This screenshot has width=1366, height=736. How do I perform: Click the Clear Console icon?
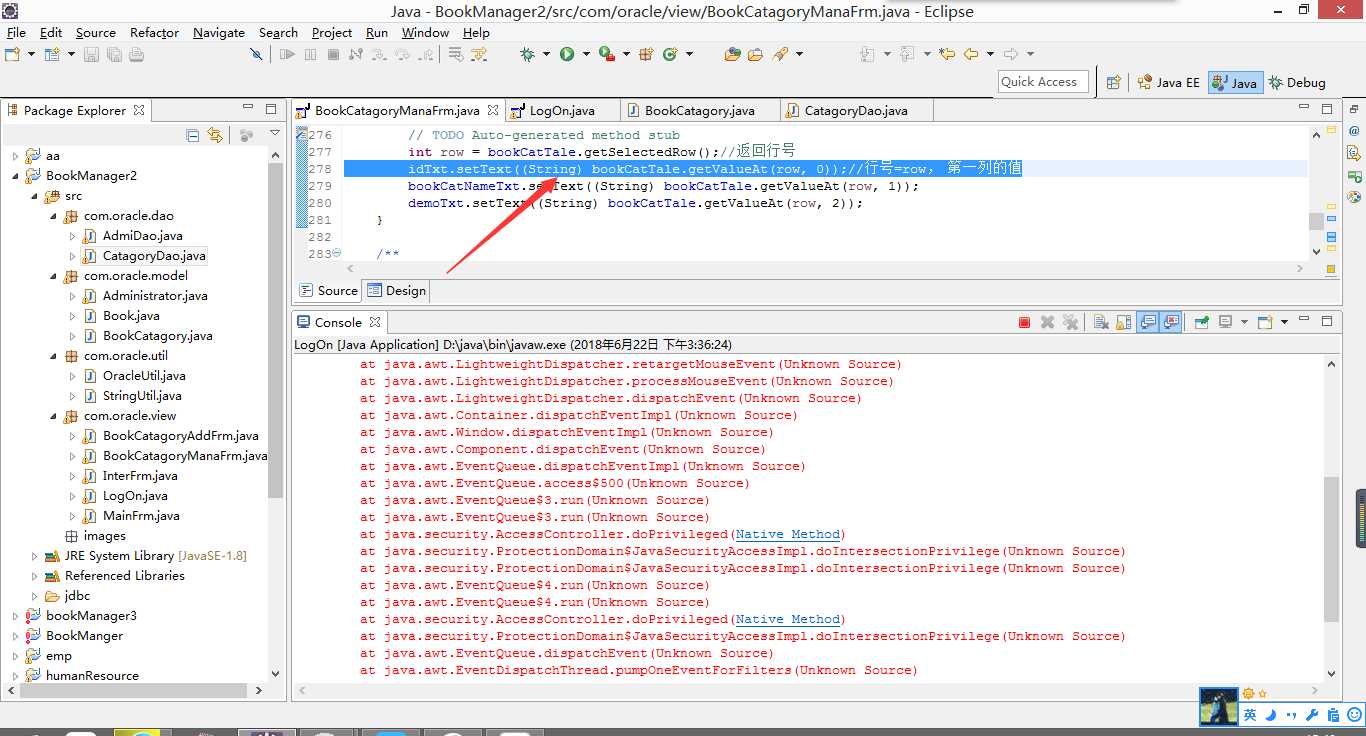pos(1101,322)
